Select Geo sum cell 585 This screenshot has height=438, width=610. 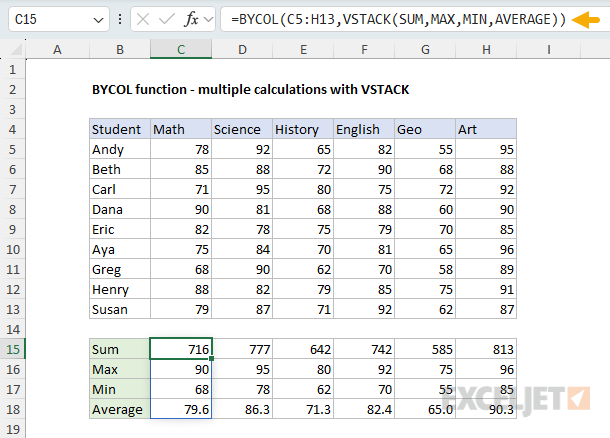point(425,349)
